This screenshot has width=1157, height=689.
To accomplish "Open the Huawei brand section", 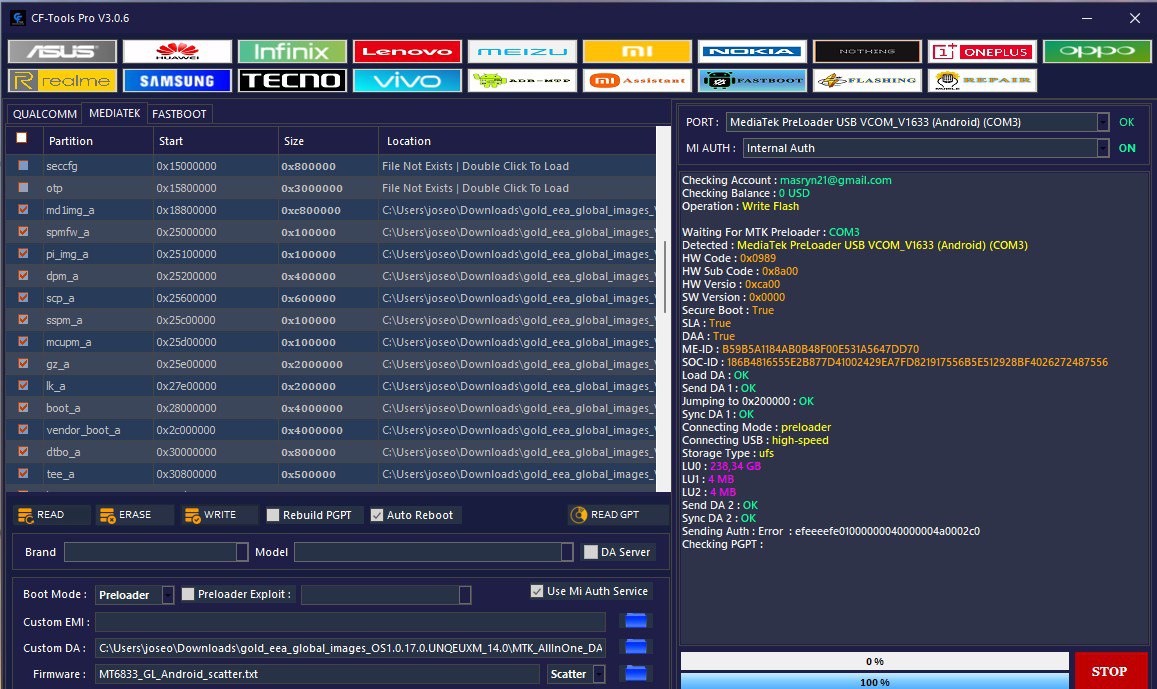I will click(x=177, y=51).
